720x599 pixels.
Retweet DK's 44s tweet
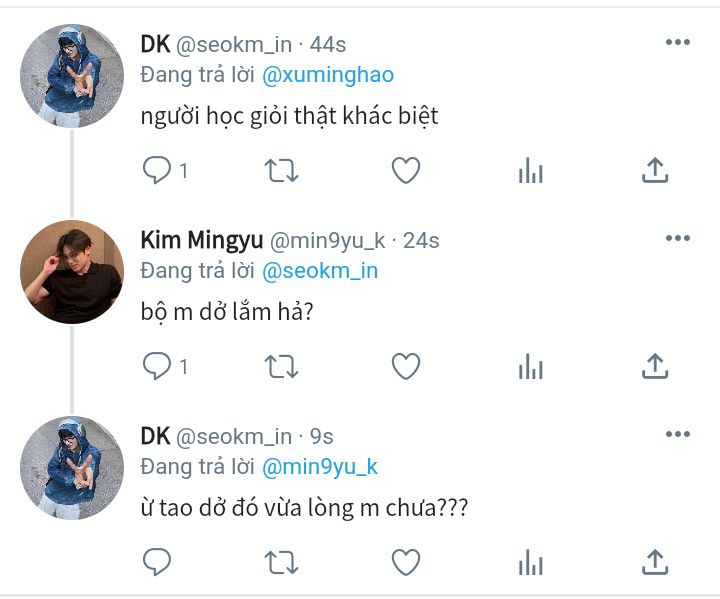tap(281, 170)
